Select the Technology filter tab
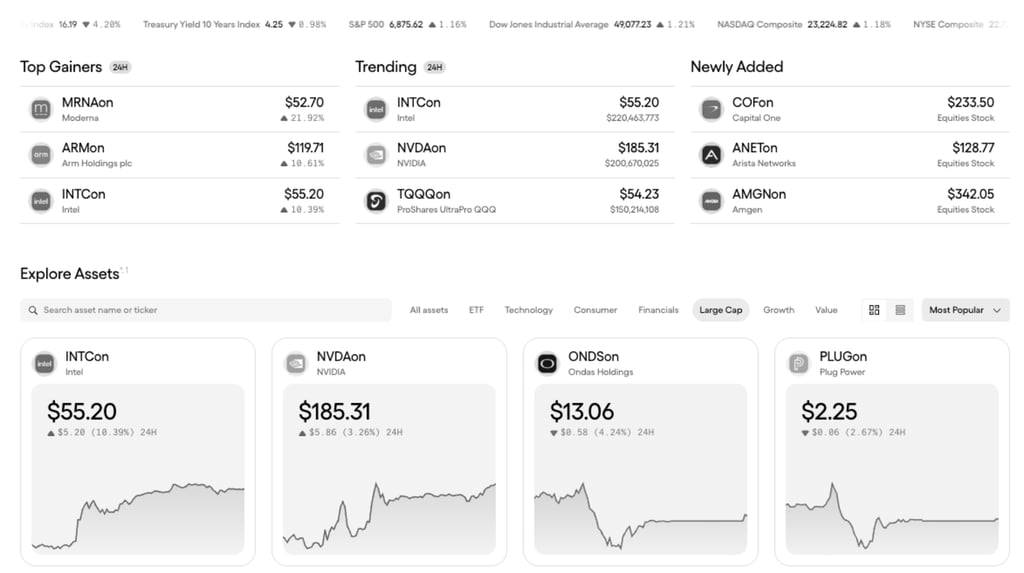1024x573 pixels. coord(528,310)
